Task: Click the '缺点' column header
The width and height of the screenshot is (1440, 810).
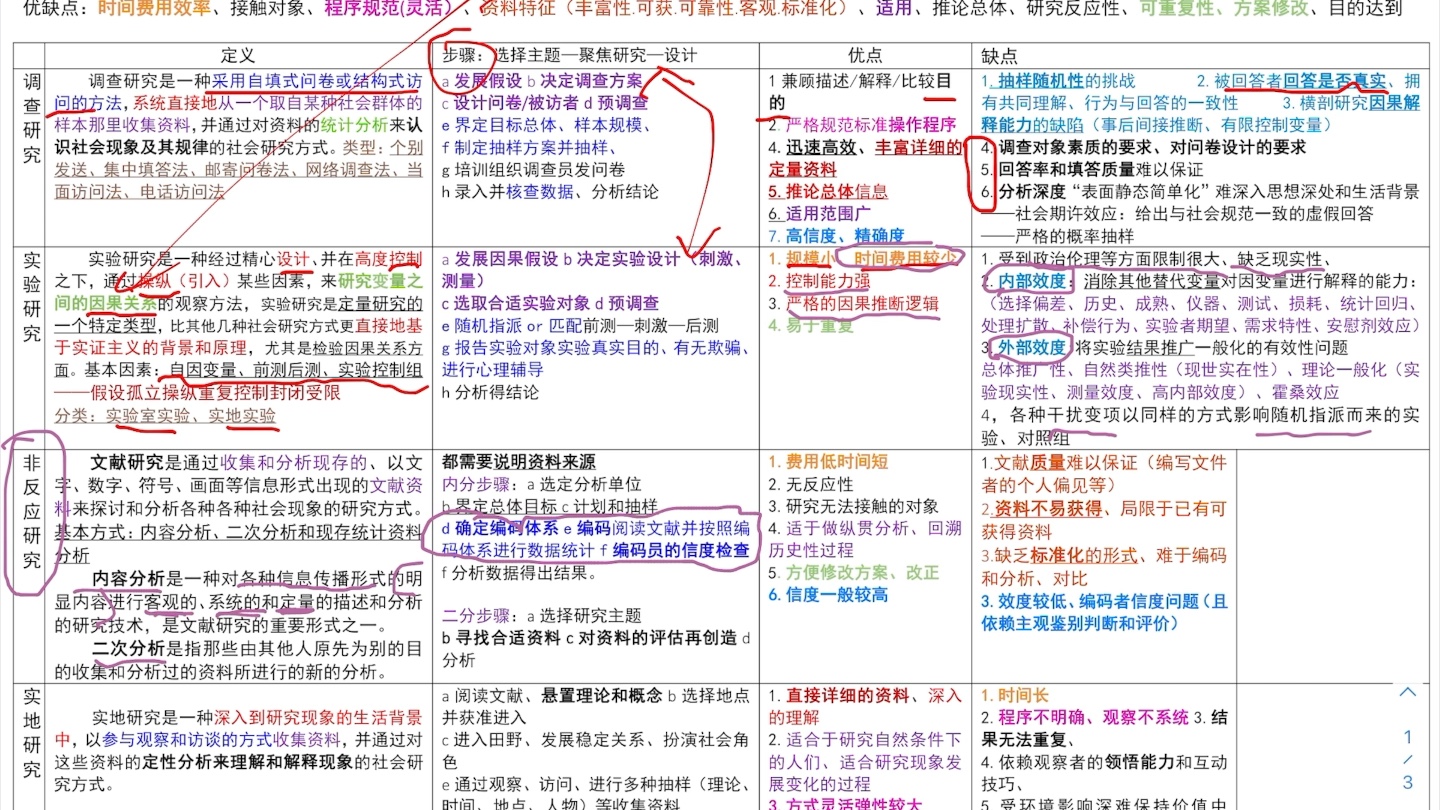Action: (1000, 56)
